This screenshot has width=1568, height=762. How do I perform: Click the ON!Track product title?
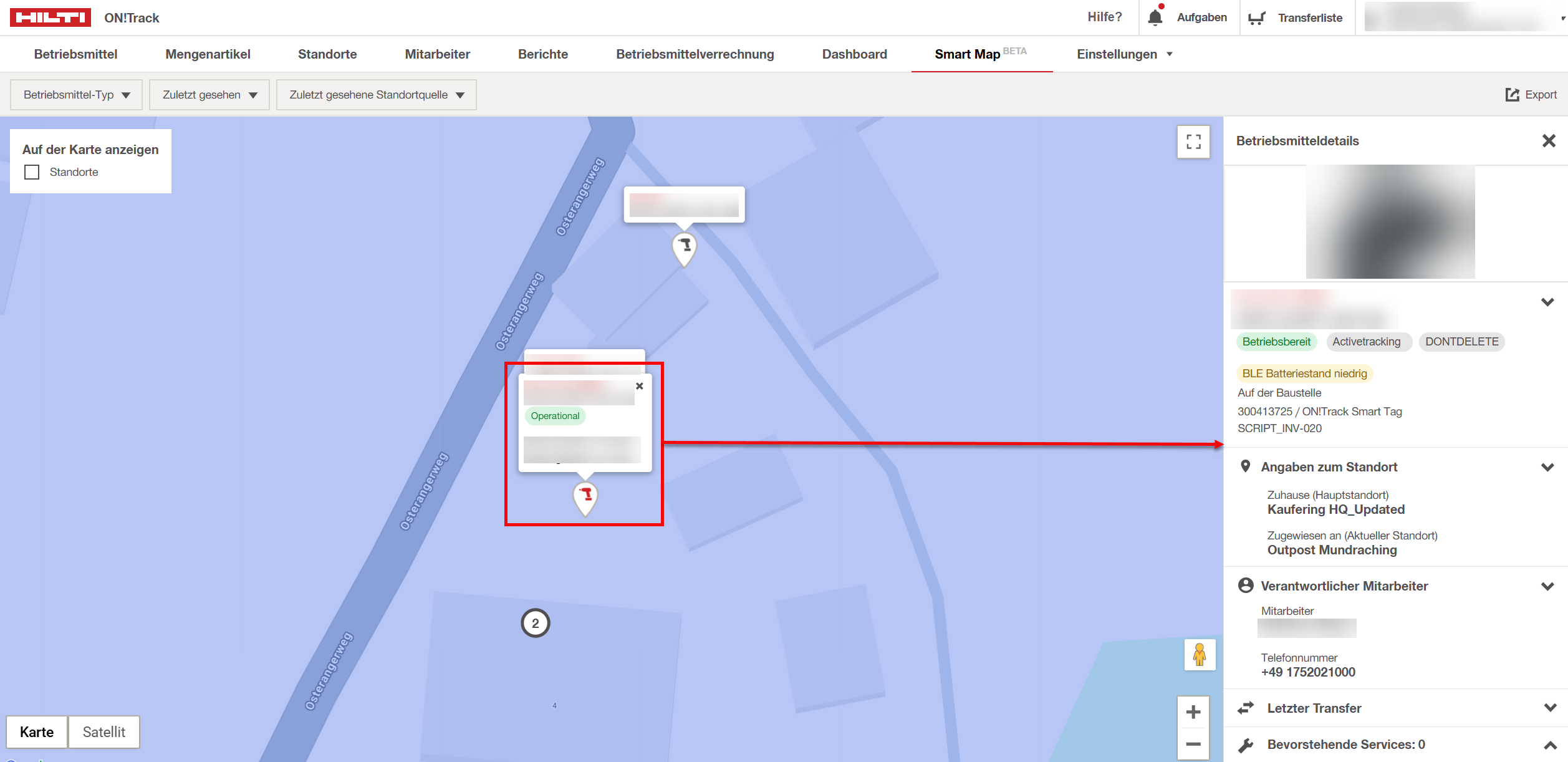click(x=132, y=18)
